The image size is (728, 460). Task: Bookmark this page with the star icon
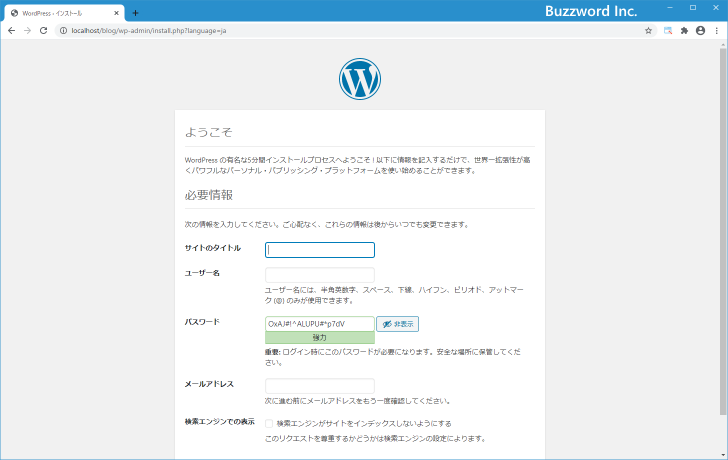coord(649,31)
